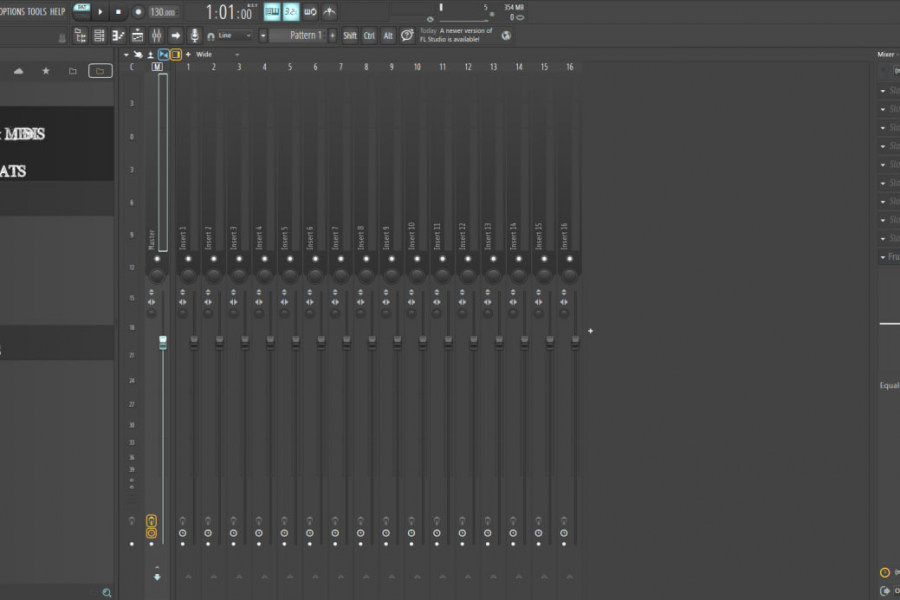
Task: Mute Insert 16 mixer track
Action: pyautogui.click(x=569, y=259)
